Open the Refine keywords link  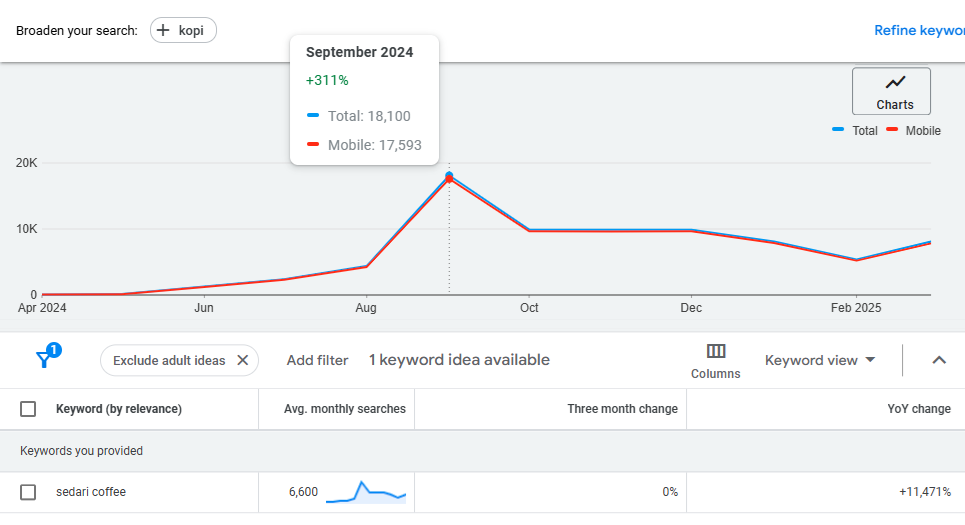918,30
